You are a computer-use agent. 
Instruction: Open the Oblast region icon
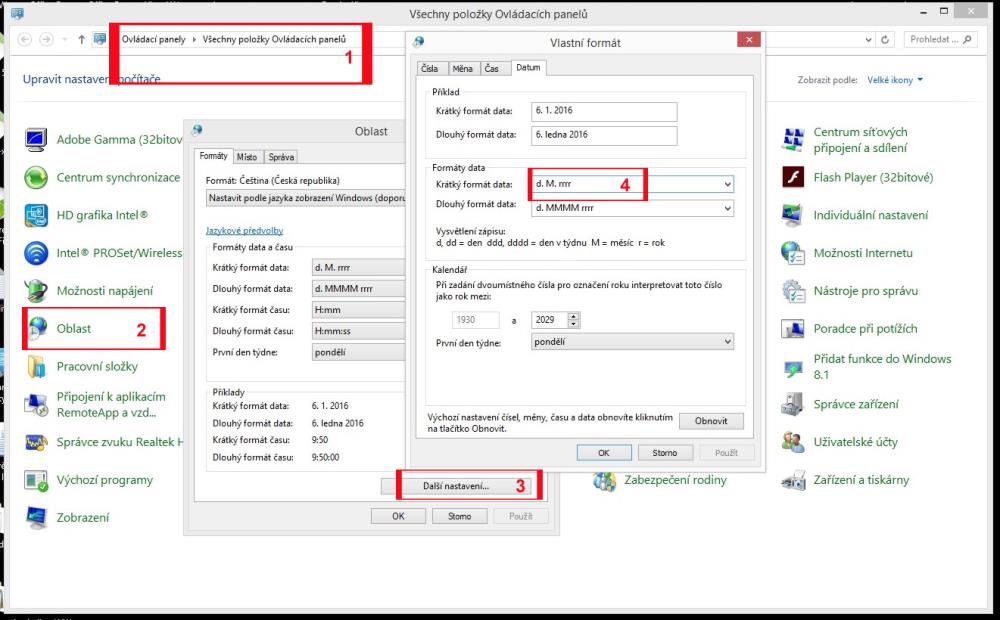click(37, 328)
